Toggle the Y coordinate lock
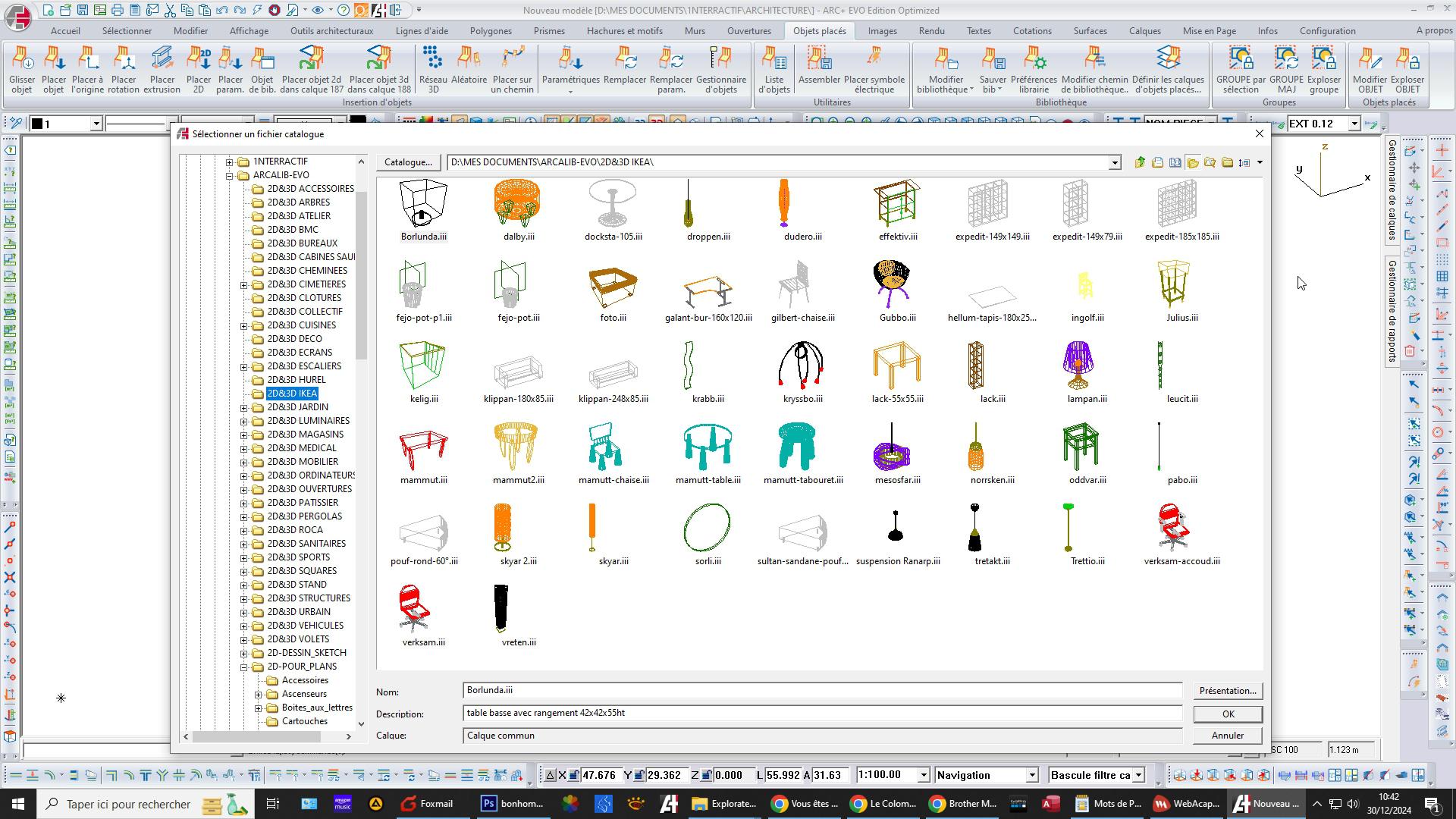This screenshot has height=819, width=1456. [639, 775]
